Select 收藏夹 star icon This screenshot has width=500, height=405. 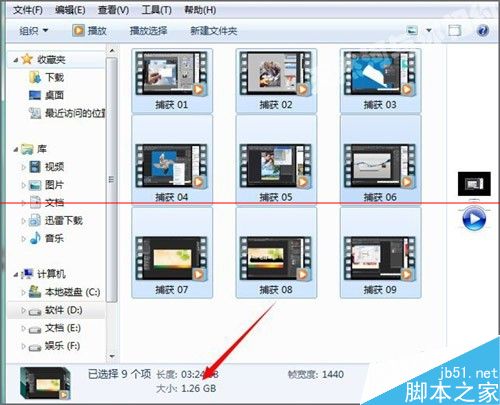[27, 59]
